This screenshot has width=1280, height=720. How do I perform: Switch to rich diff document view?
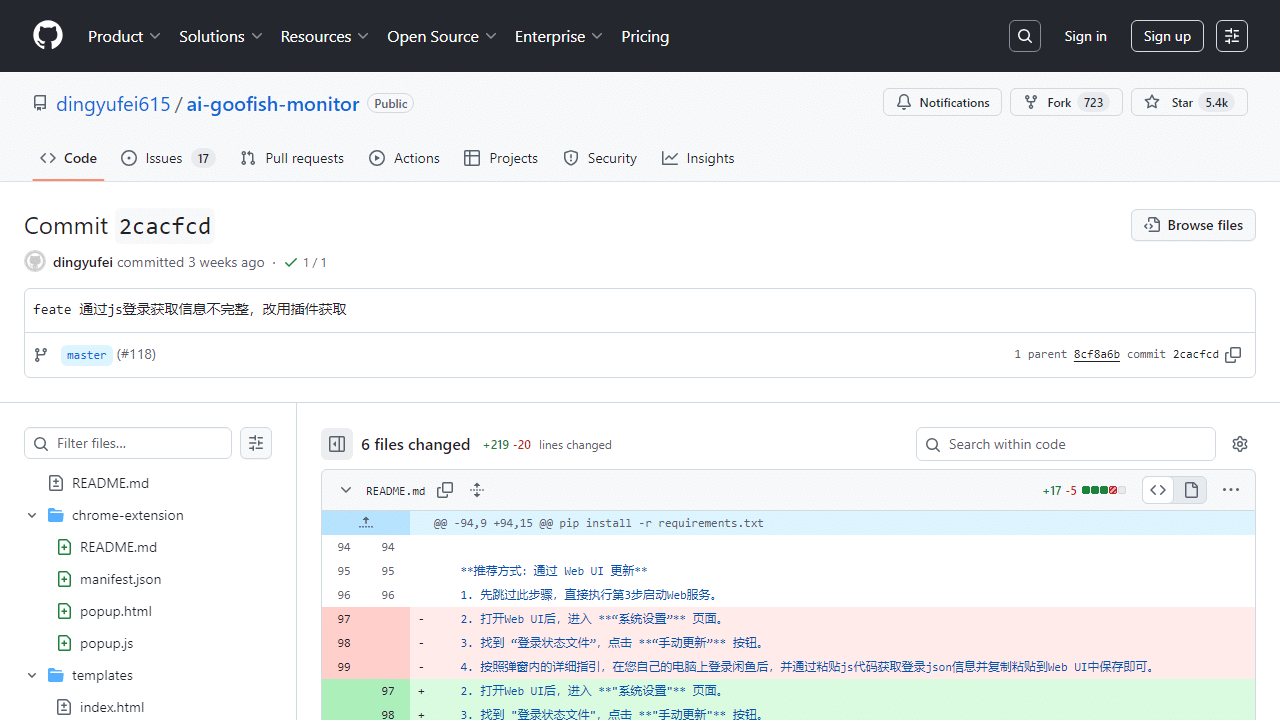pos(1191,490)
